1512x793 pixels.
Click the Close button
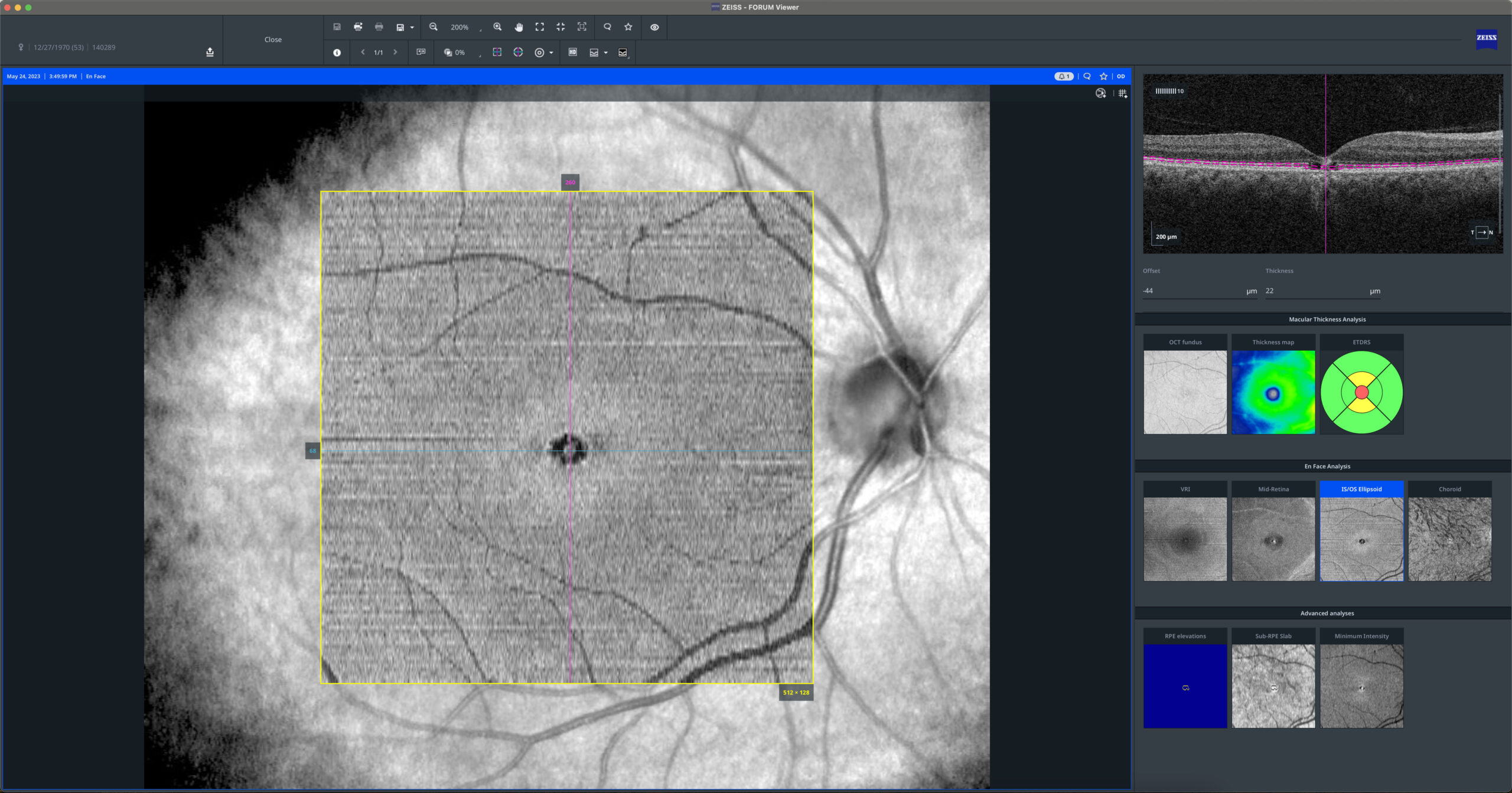pyautogui.click(x=273, y=40)
